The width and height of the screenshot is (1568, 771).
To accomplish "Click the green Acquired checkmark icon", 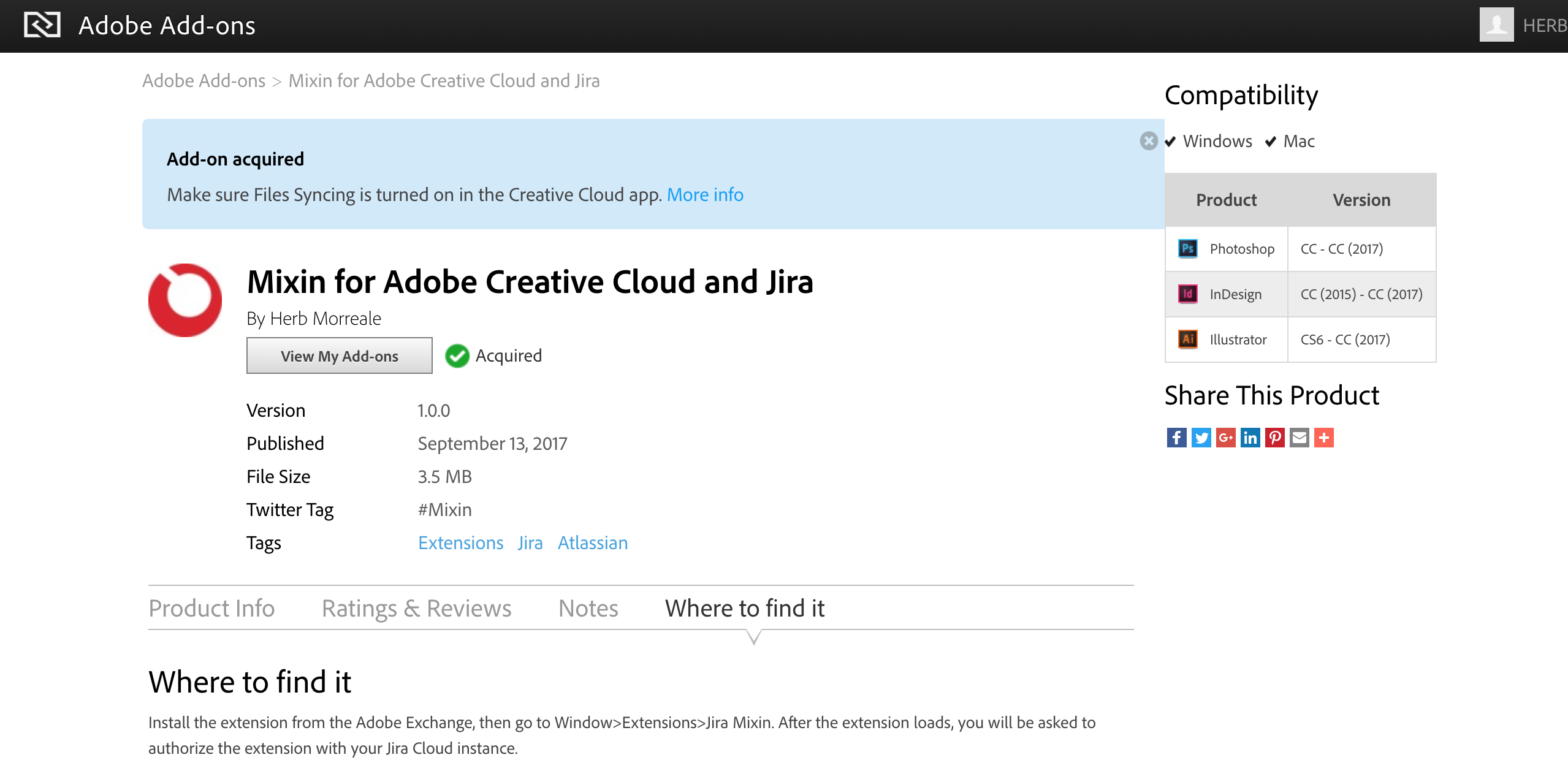I will pyautogui.click(x=457, y=356).
